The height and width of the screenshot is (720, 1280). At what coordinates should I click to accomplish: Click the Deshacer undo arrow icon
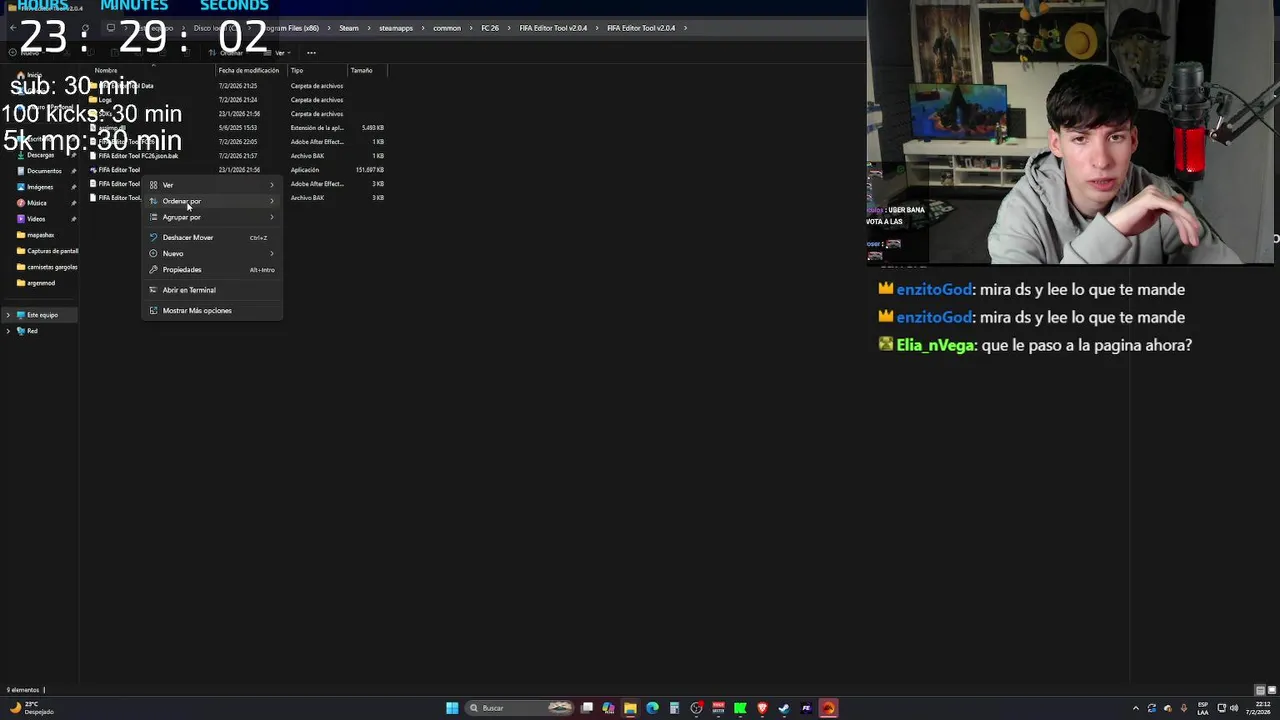[153, 238]
